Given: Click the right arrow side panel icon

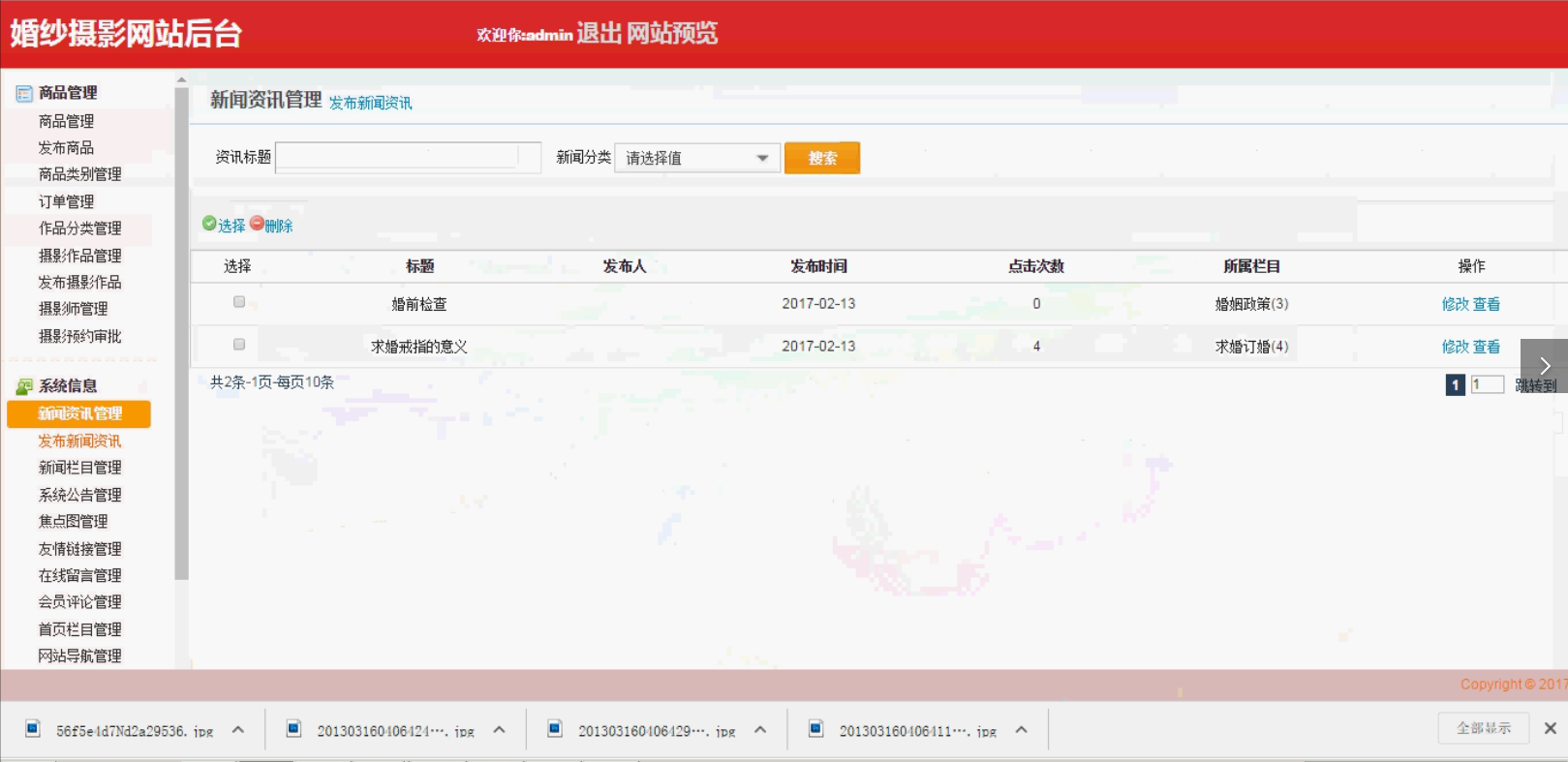Looking at the screenshot, I should [1545, 365].
